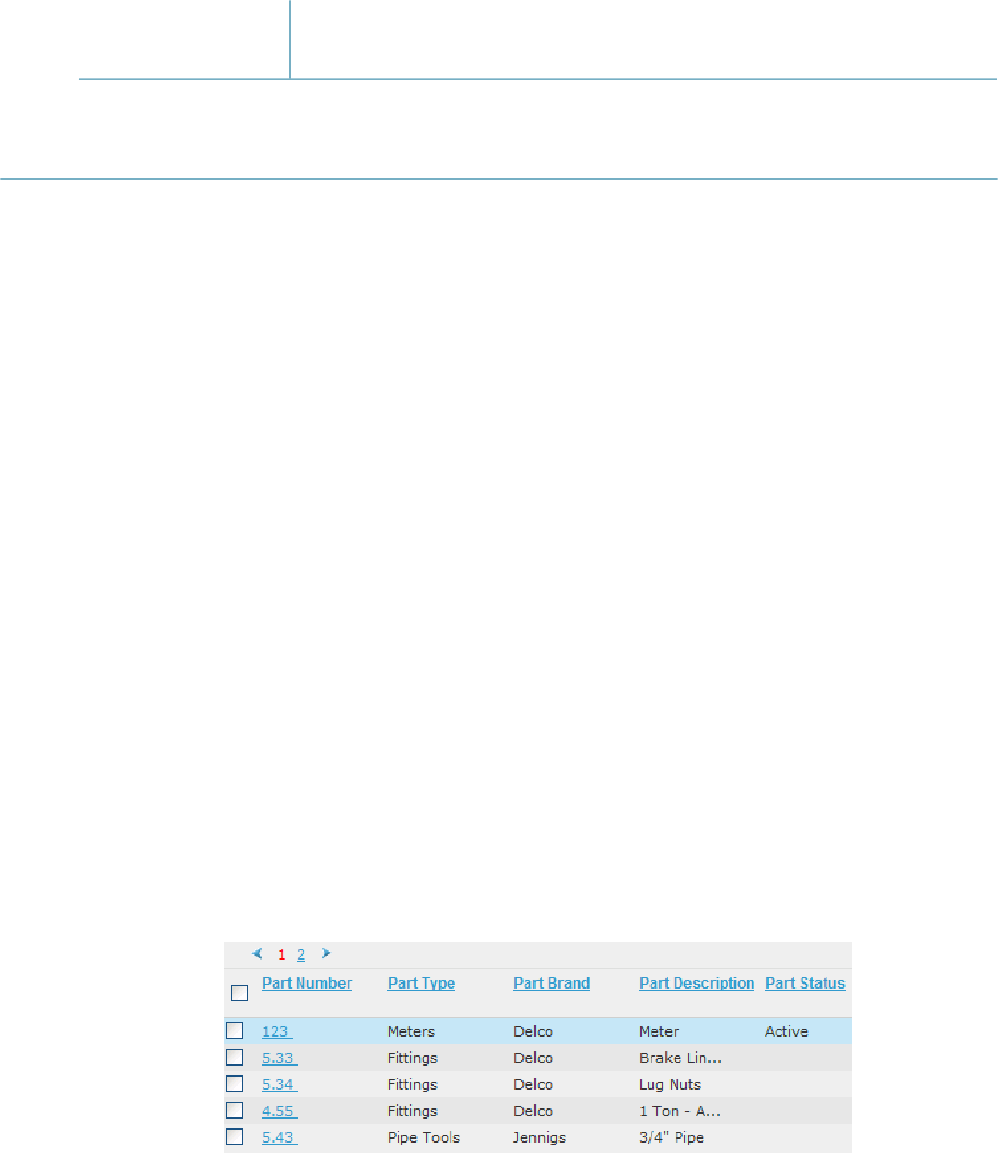This screenshot has height=1153, width=998.
Task: Select the Lug Nuts description cell
Action: coord(670,1085)
